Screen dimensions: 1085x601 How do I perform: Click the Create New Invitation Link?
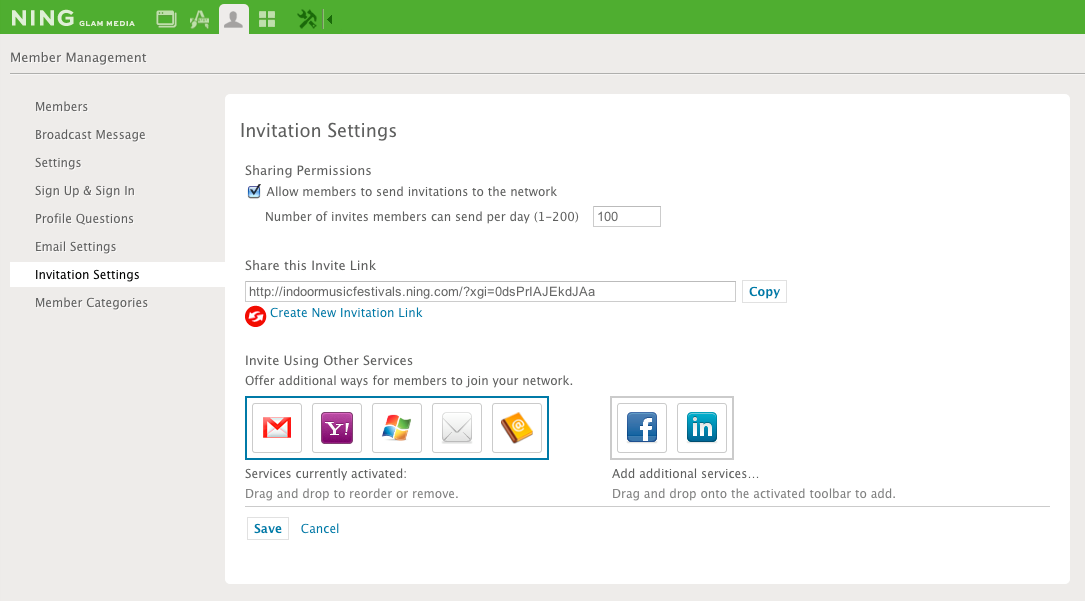pos(346,313)
